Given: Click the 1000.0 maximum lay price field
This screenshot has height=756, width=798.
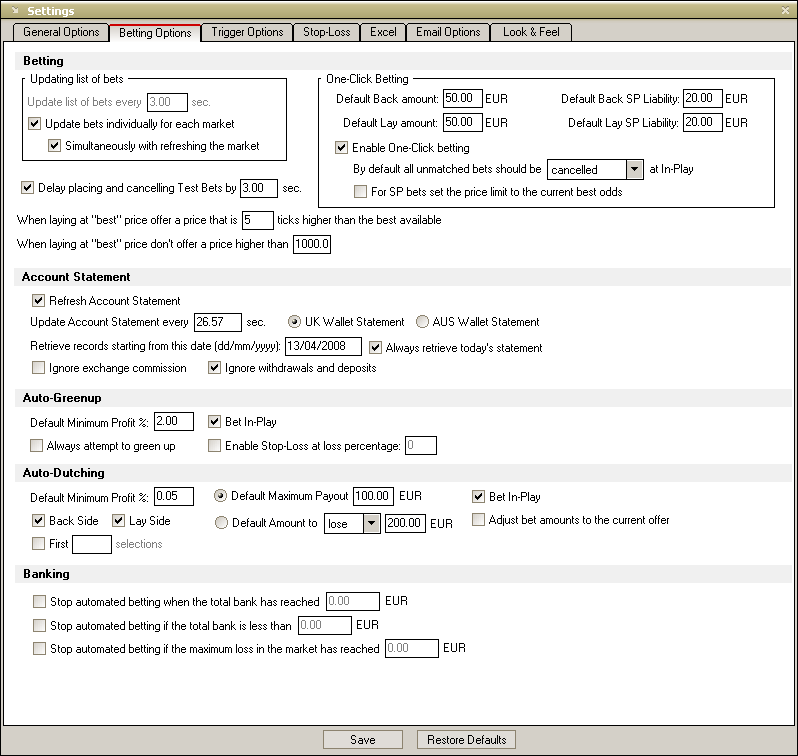Looking at the screenshot, I should (312, 244).
